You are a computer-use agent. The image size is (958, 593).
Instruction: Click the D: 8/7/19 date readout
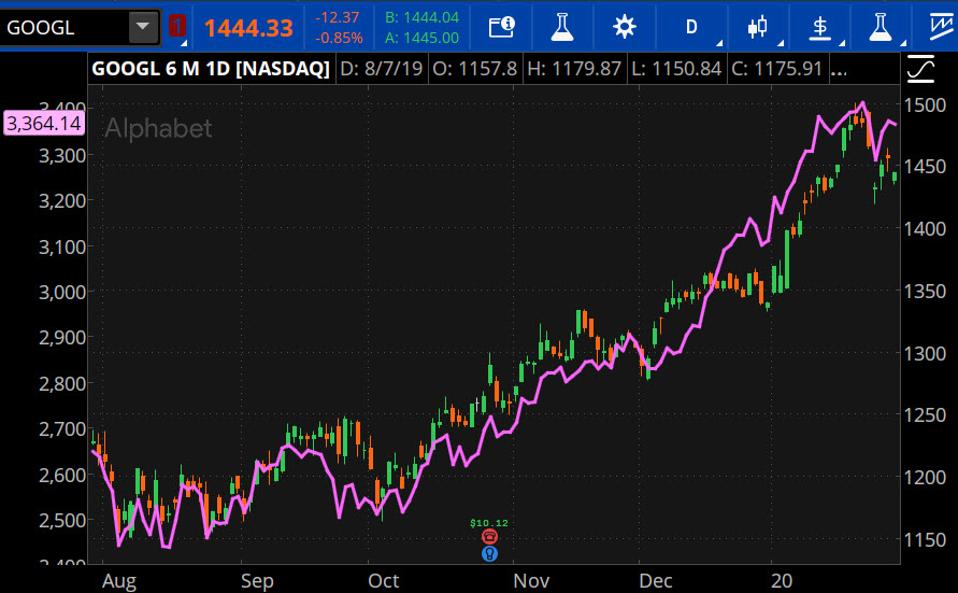tap(381, 68)
